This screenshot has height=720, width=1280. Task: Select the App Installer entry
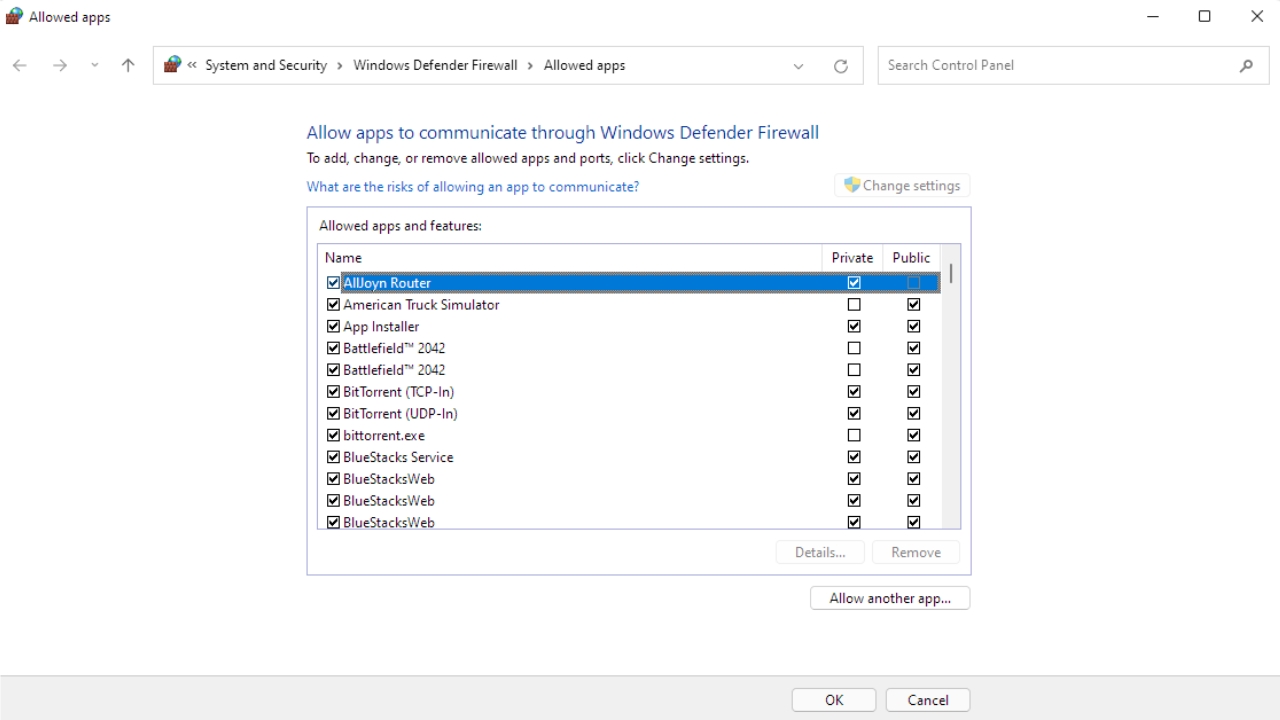pyautogui.click(x=381, y=327)
